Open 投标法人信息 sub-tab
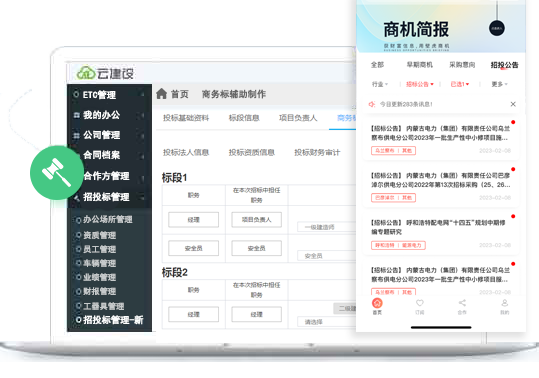Viewport: 539px width, 378px height. [186, 153]
